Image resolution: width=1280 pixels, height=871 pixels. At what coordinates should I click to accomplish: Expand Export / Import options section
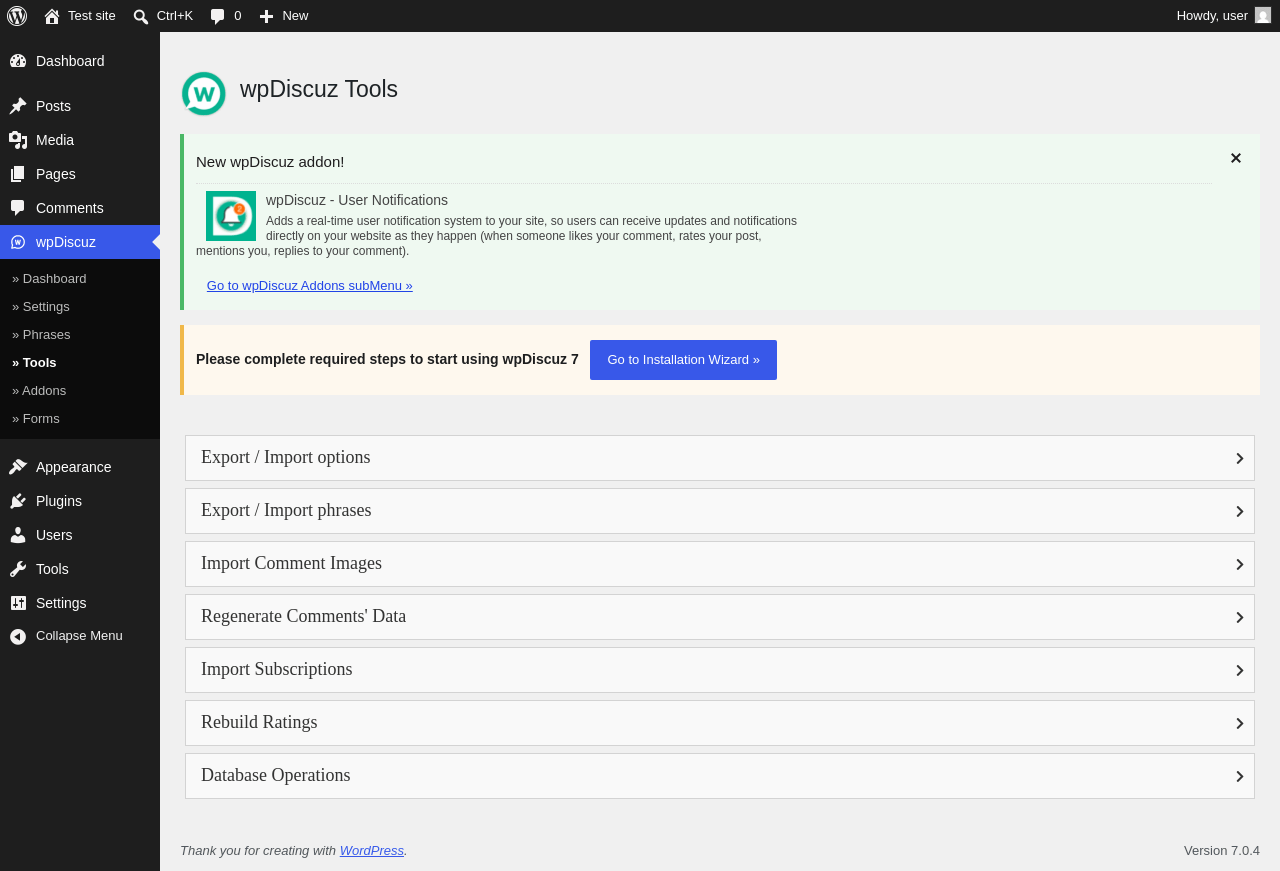click(x=720, y=458)
